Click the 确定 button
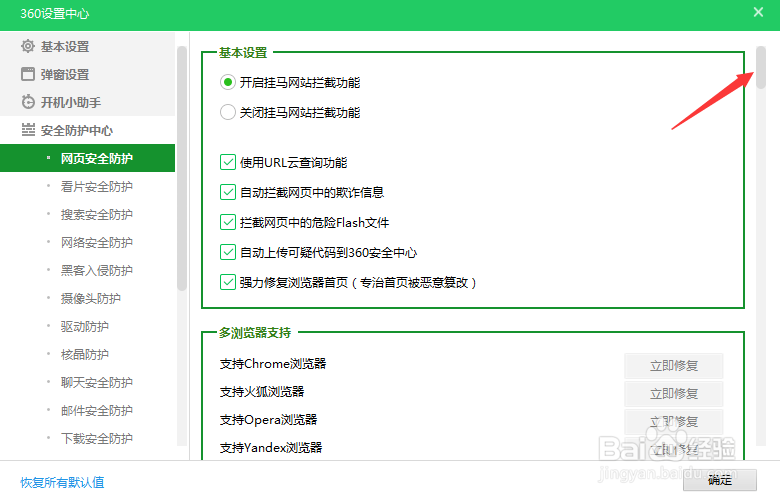The width and height of the screenshot is (780, 500). [720, 480]
